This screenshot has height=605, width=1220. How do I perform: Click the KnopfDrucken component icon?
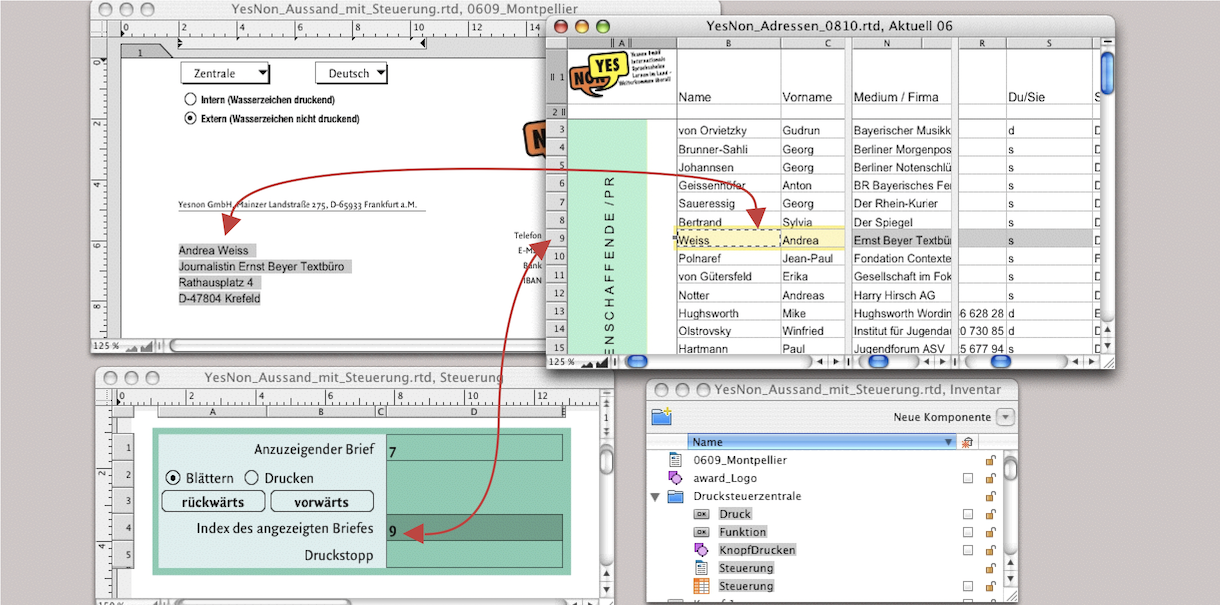pos(701,550)
